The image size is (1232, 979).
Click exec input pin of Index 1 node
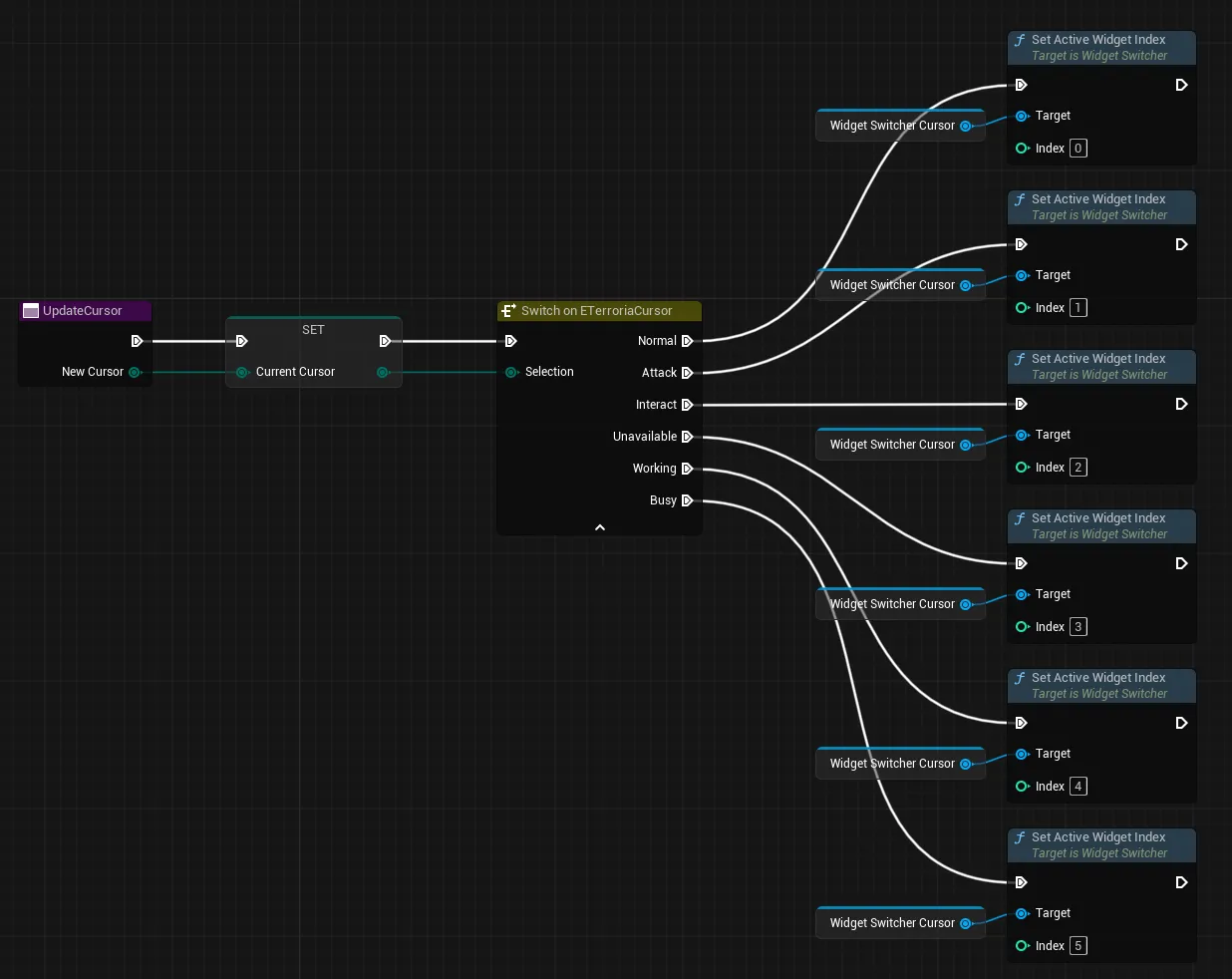1021,244
